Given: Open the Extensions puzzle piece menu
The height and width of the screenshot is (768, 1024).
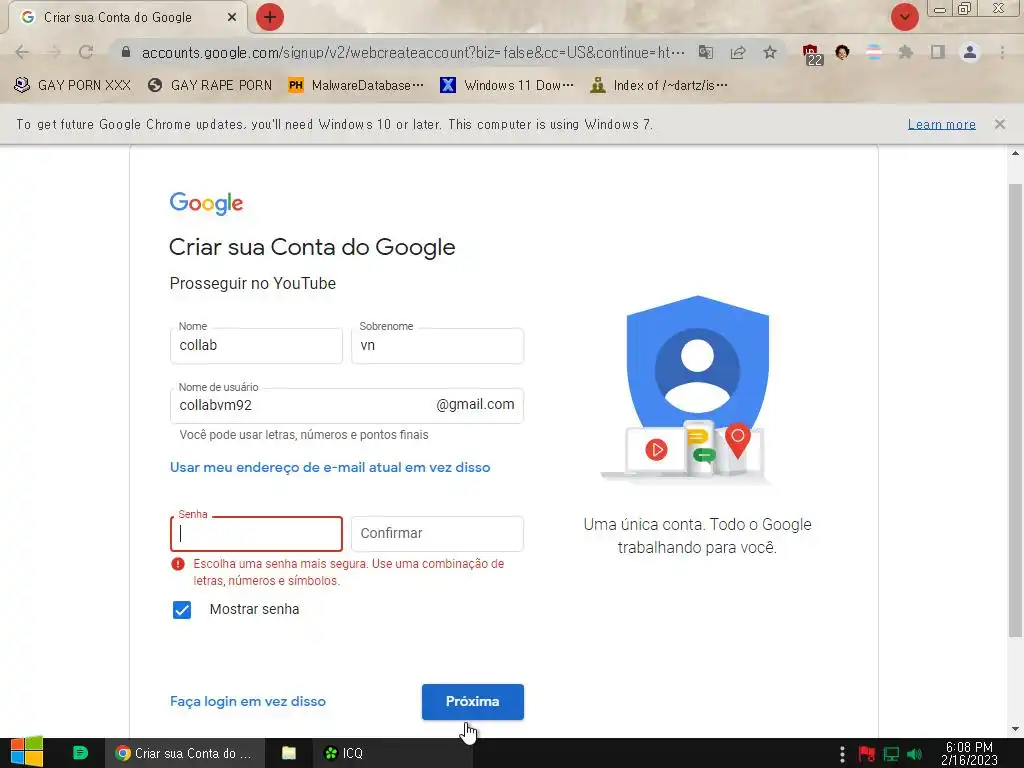Looking at the screenshot, I should (x=906, y=52).
